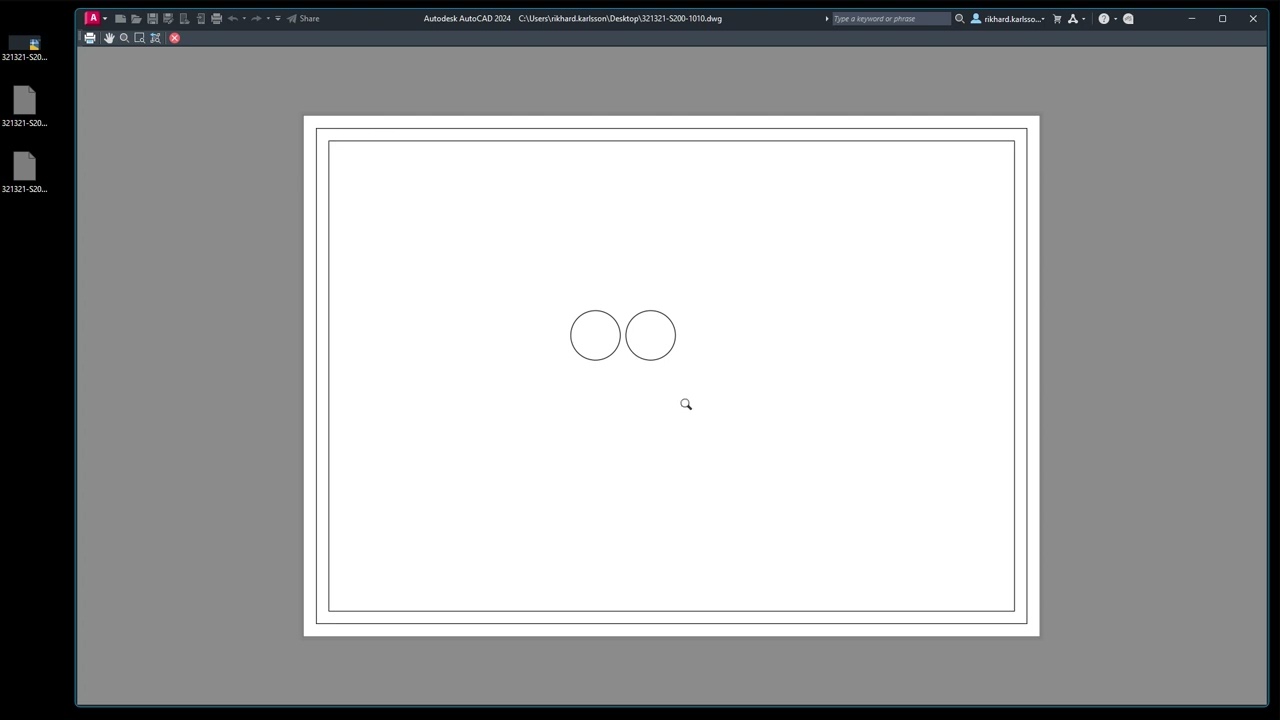Click the search magnifier icon
1280x720 pixels.
coord(960,19)
